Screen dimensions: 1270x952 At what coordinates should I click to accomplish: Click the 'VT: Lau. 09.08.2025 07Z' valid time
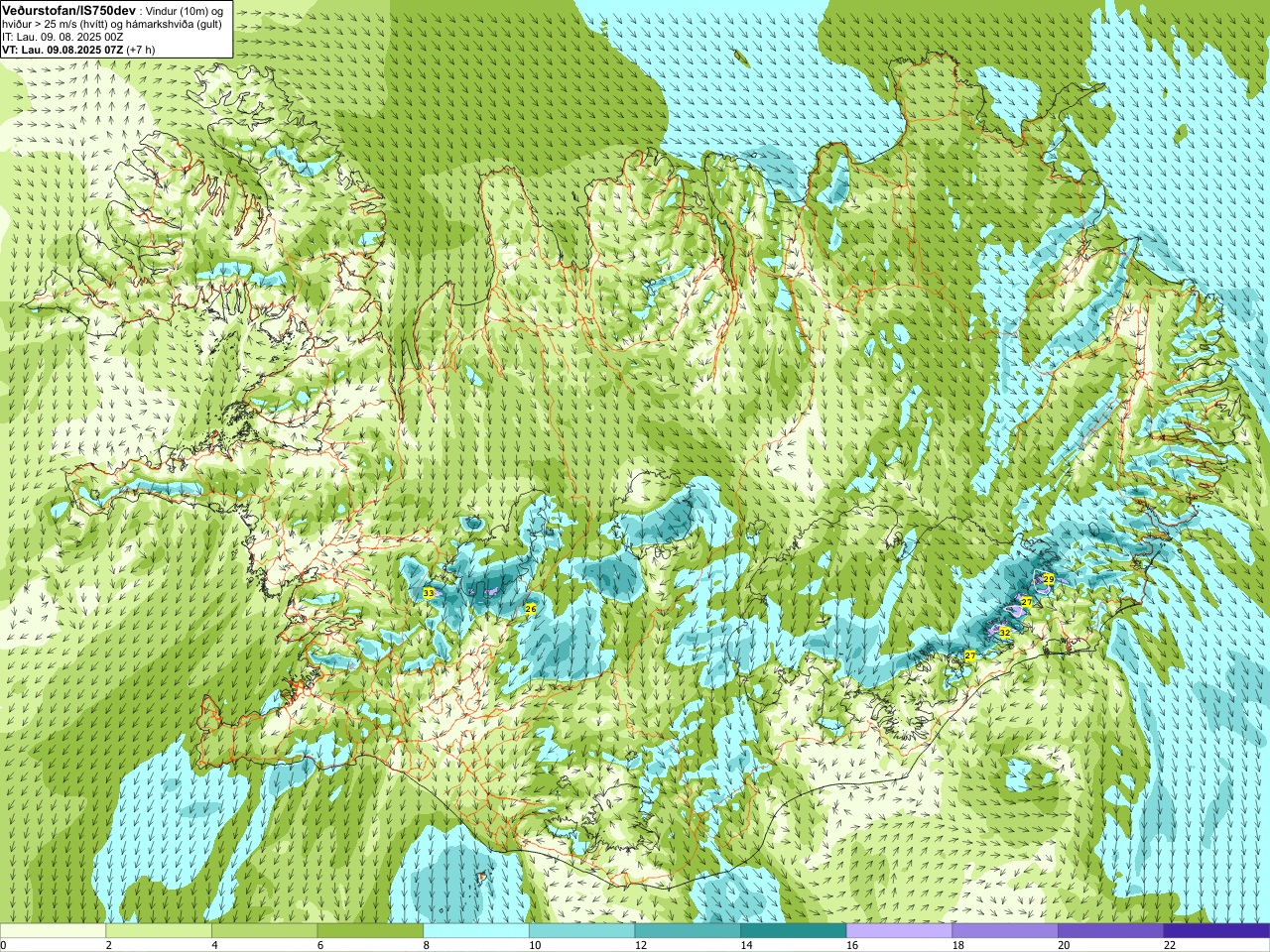[63, 50]
